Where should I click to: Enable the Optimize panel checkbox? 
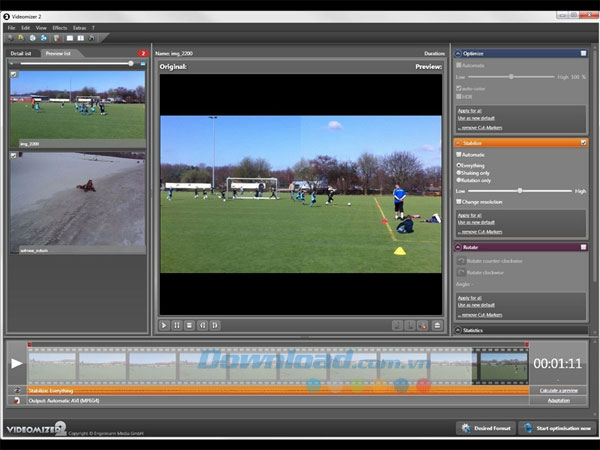[583, 53]
